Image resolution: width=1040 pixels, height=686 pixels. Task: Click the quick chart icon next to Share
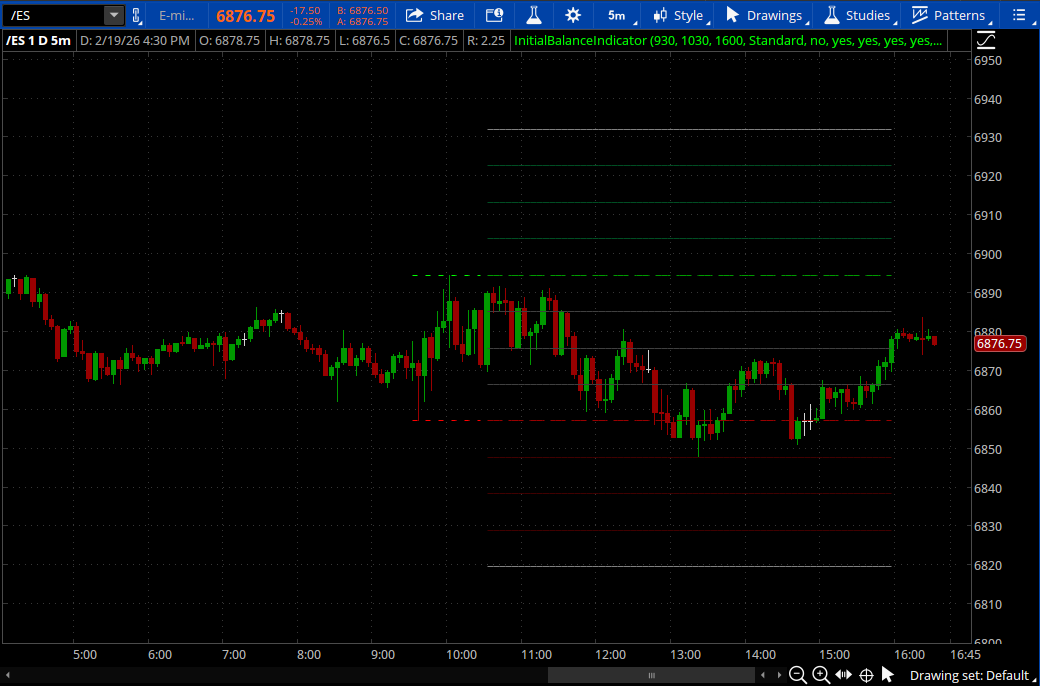point(493,15)
